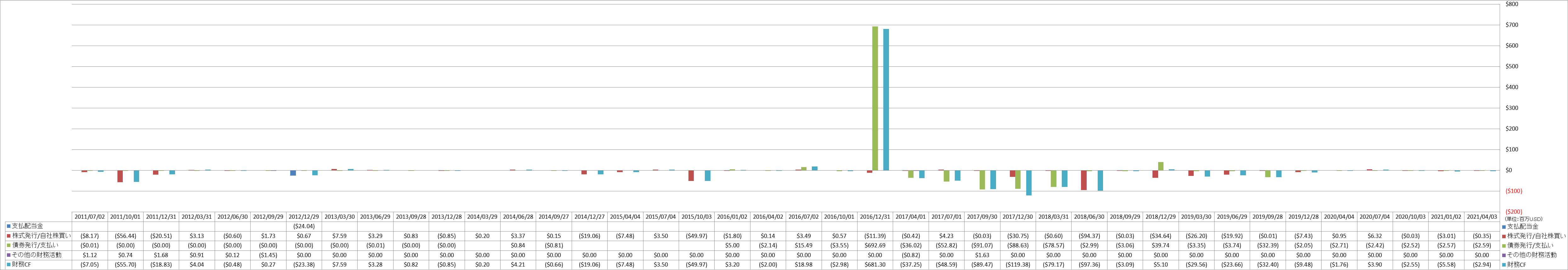
Task: Select the 2011/07/02 date header
Action: coord(89,217)
